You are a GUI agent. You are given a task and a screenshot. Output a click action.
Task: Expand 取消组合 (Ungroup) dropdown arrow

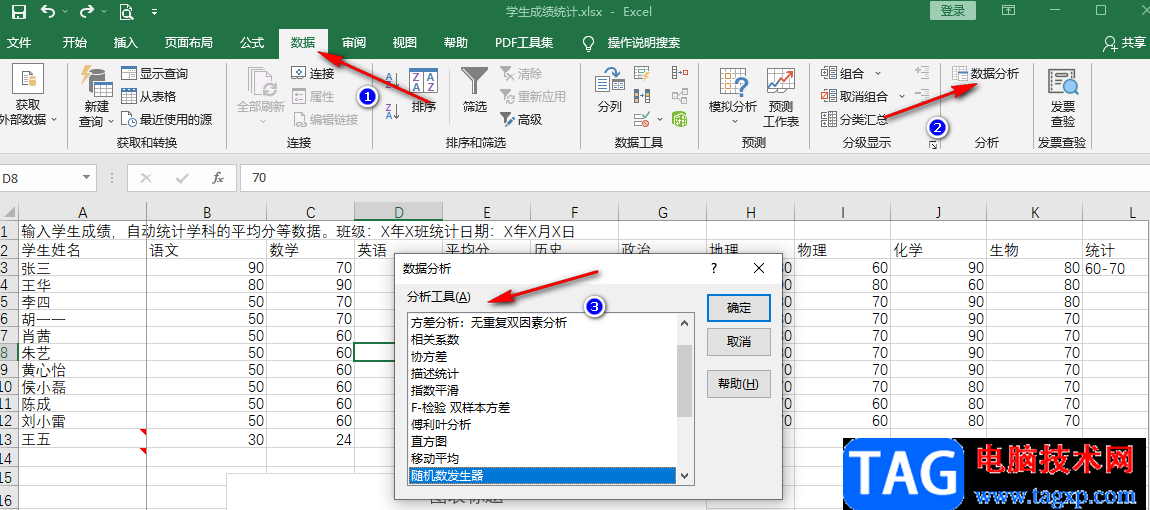click(x=901, y=96)
